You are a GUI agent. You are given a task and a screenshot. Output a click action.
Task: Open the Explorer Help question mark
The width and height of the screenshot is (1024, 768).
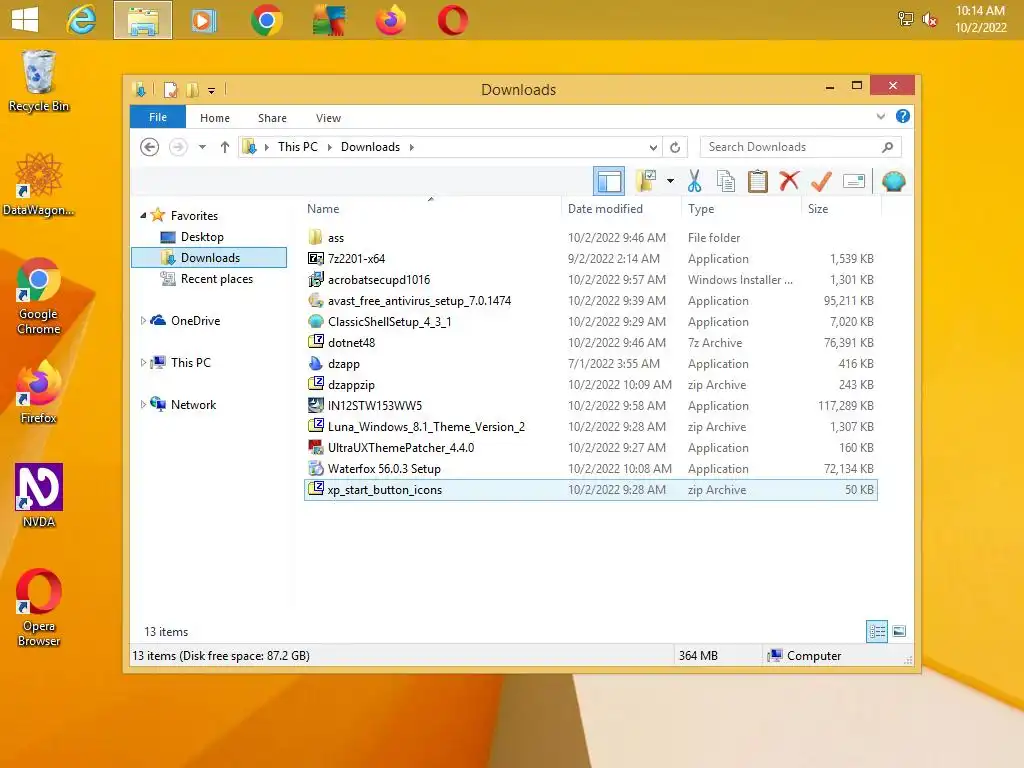click(x=903, y=116)
